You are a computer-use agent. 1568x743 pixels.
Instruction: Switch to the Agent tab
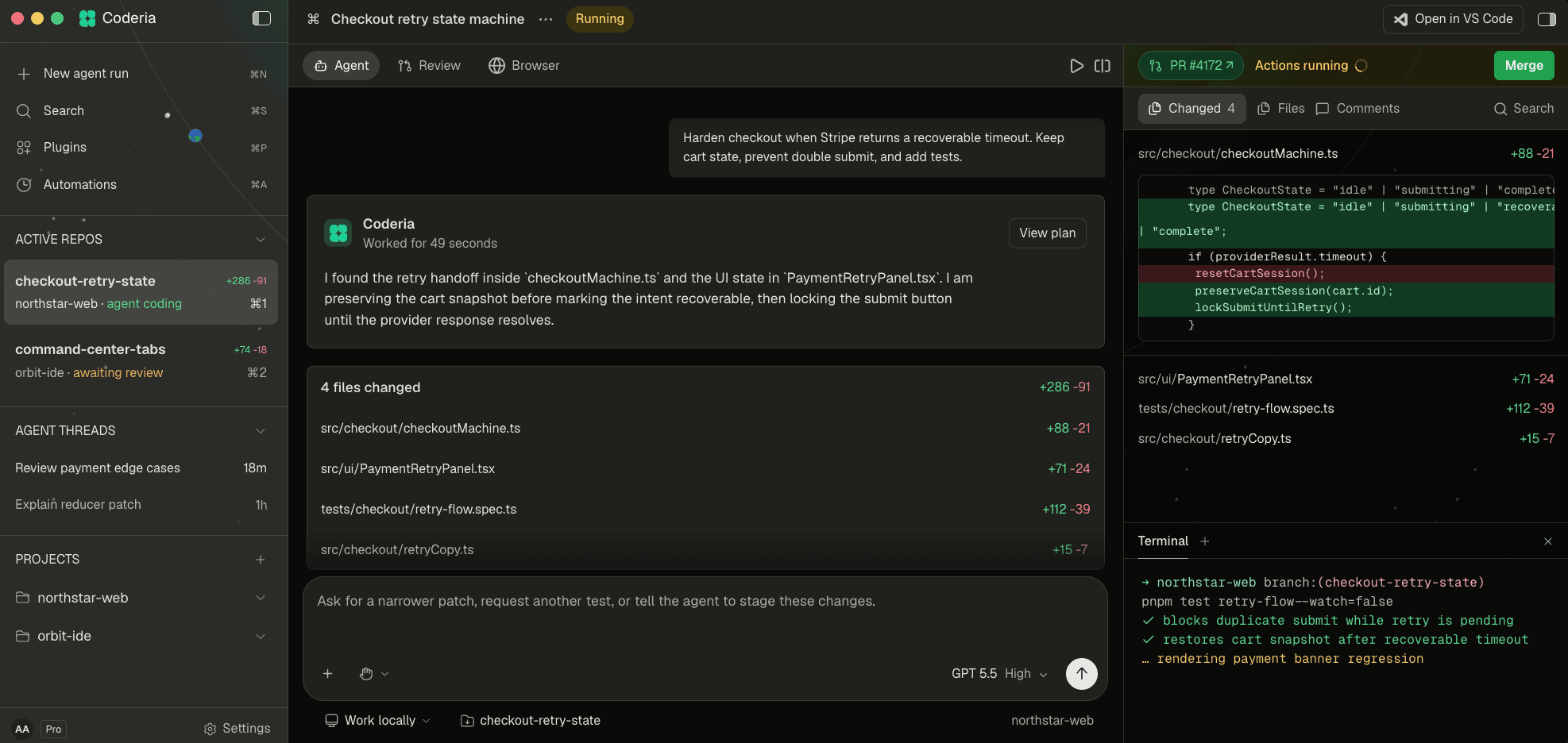[x=341, y=66]
